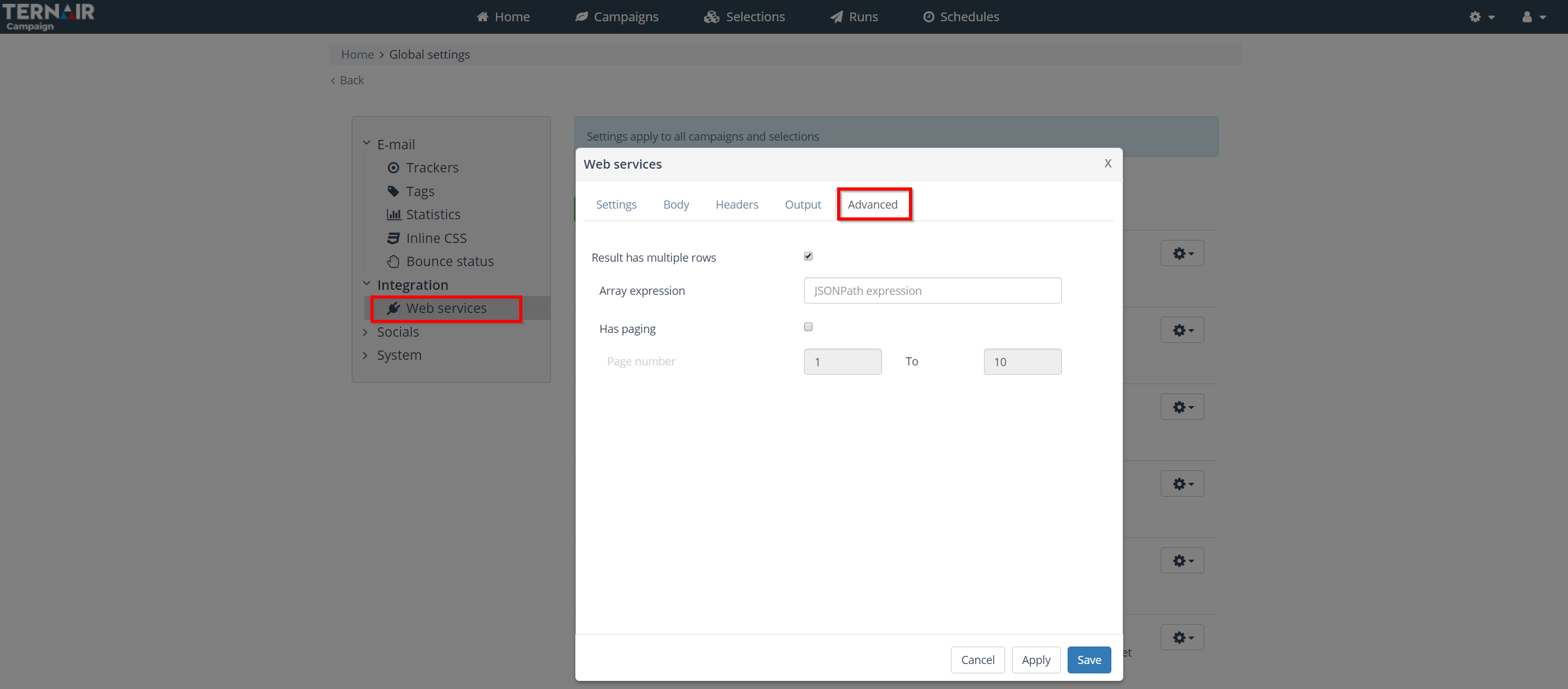The height and width of the screenshot is (689, 1568).
Task: Click the Schedules clock icon
Action: pos(929,17)
